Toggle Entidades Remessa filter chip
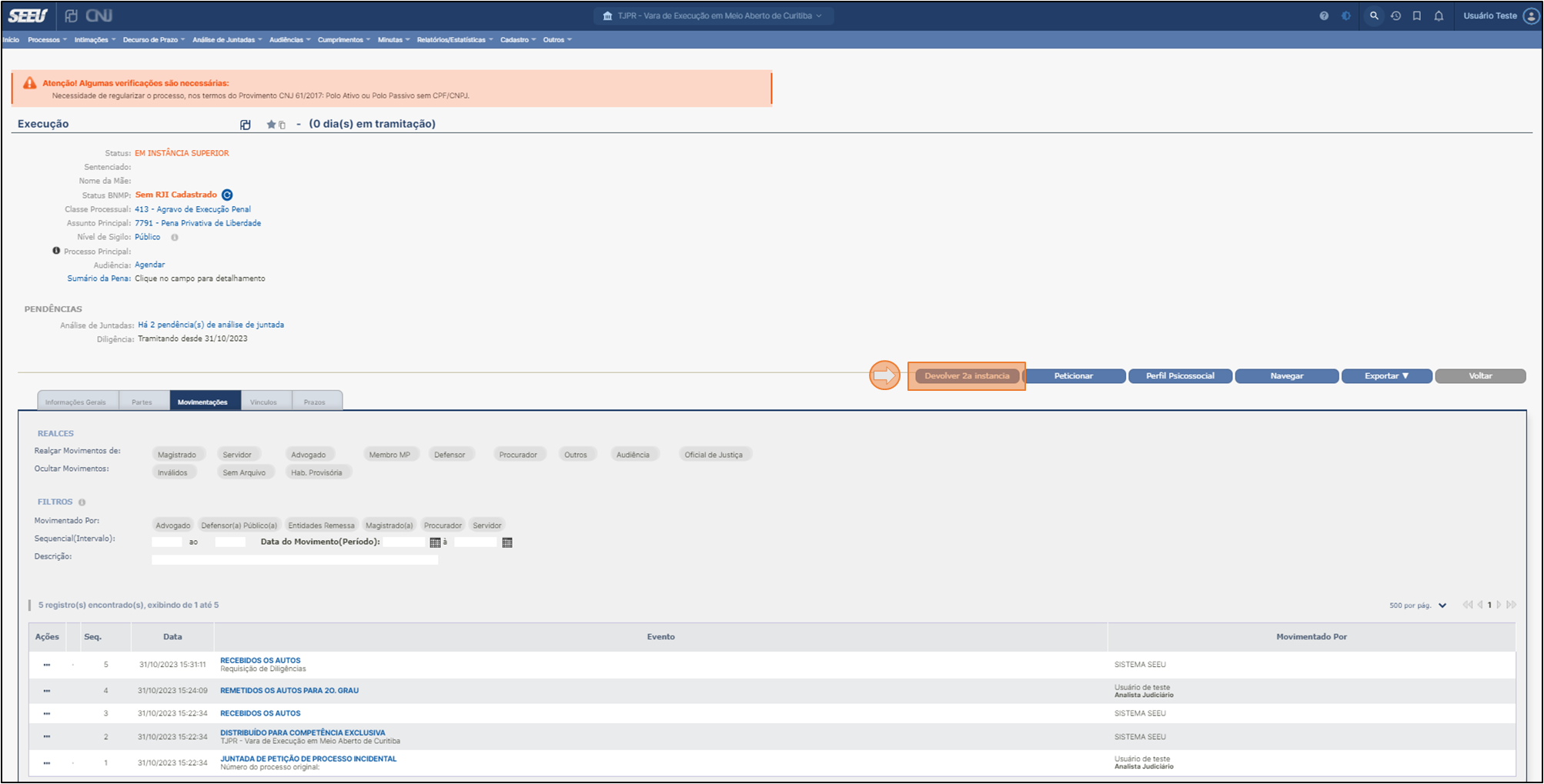The image size is (1544, 784). pyautogui.click(x=321, y=525)
